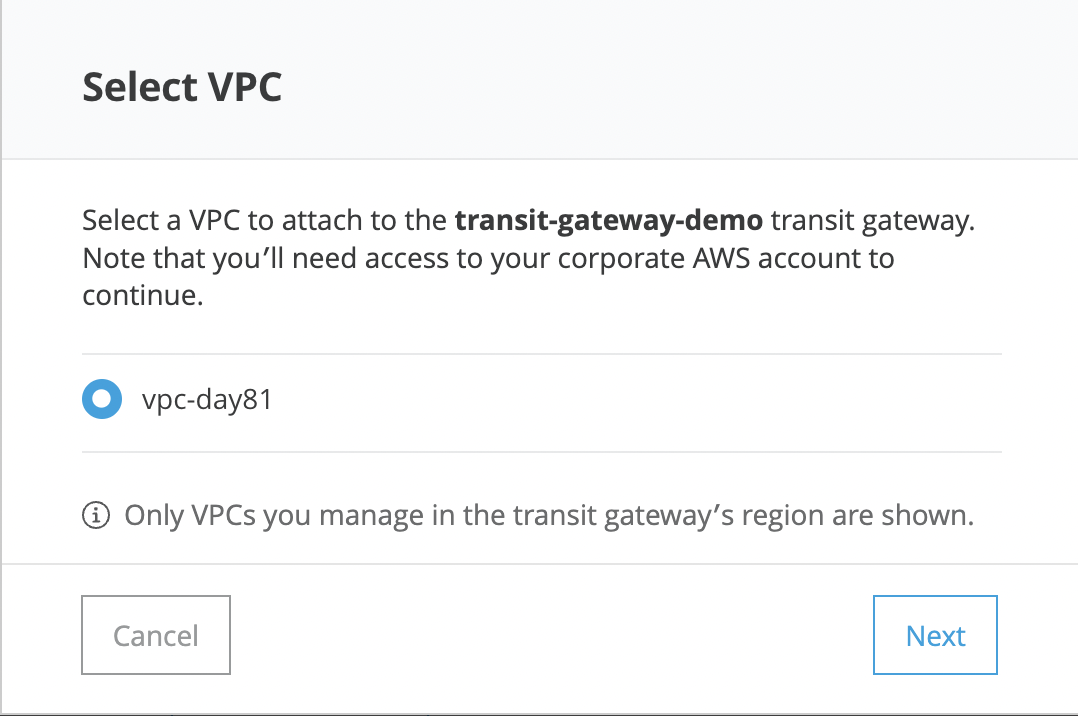Click the 'Only VPCs you manage' note
Image resolution: width=1078 pixels, height=716 pixels.
pos(548,516)
